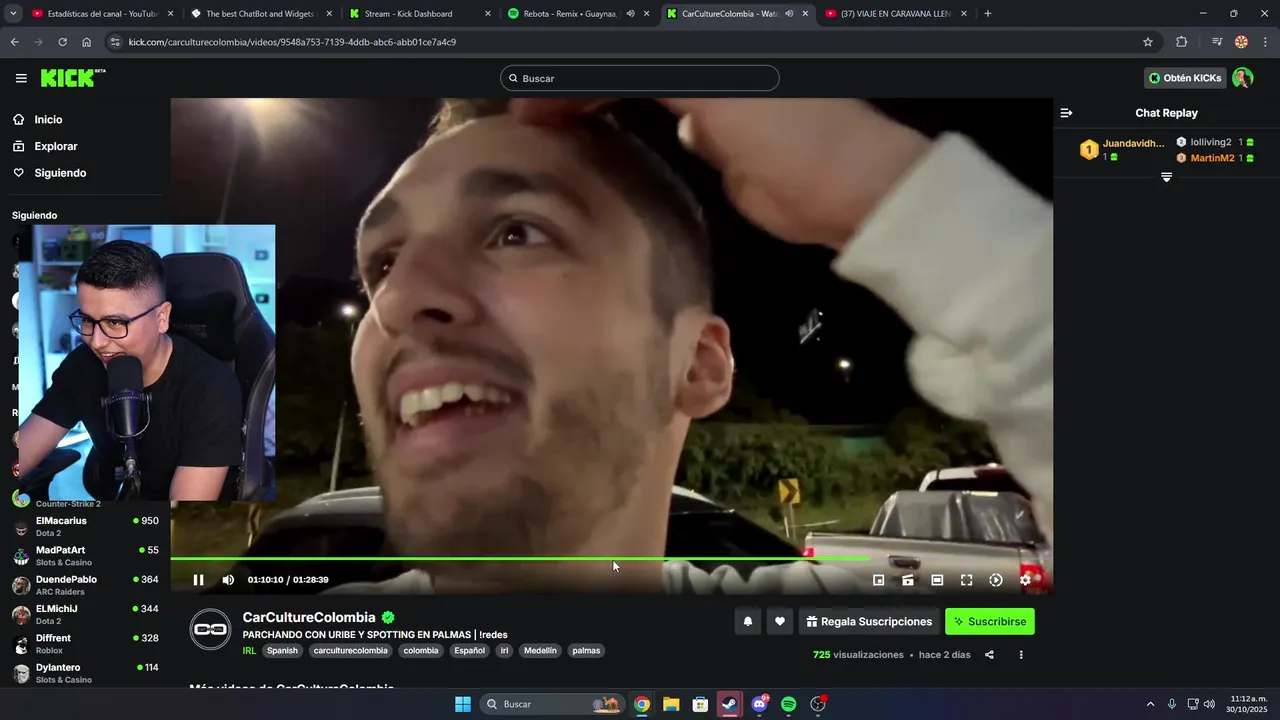Open the video more options menu
This screenshot has height=720, width=1280.
tap(1021, 655)
